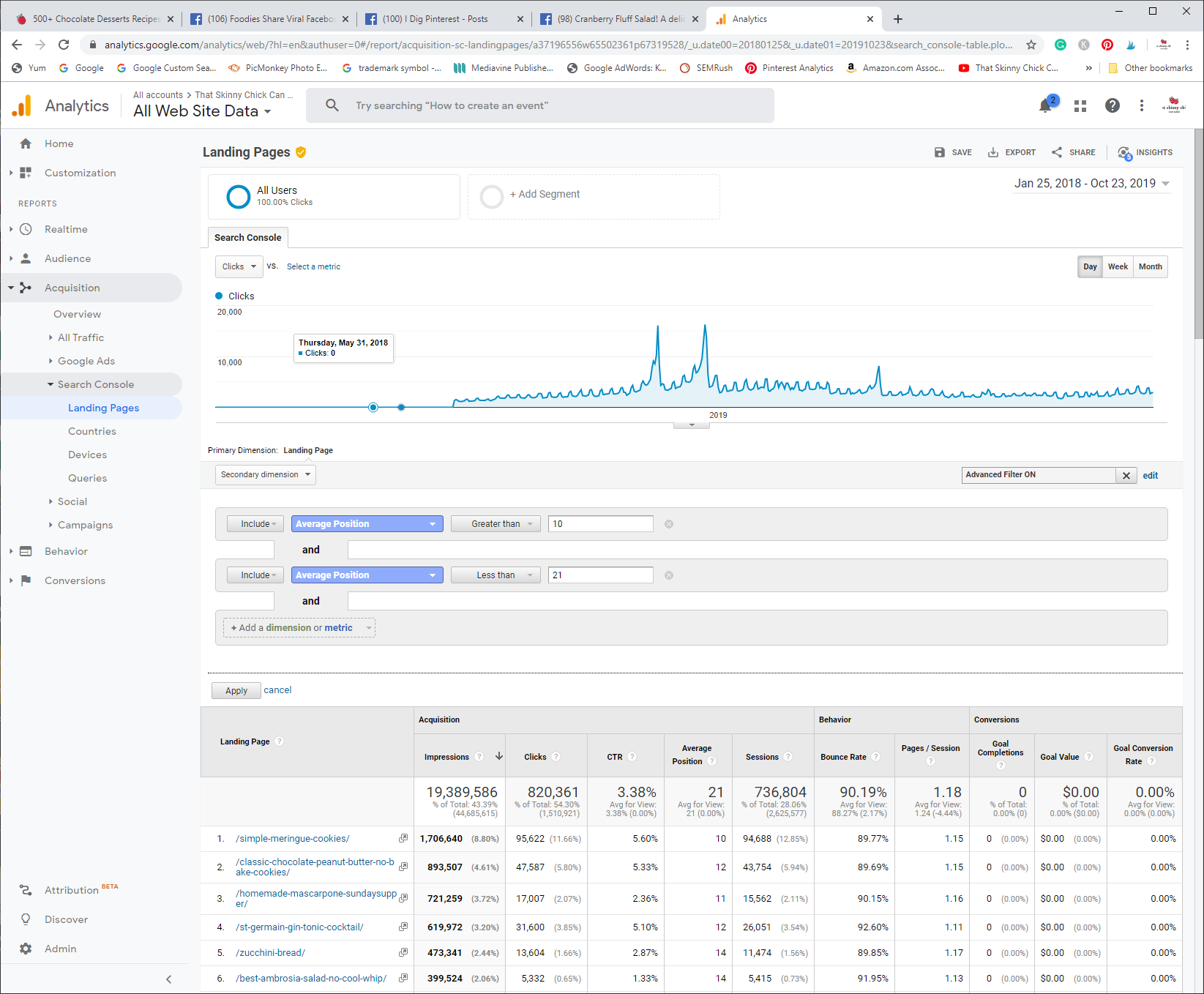Open Add a dimension or metric dropdown
Viewport: 1204px width, 994px height.
click(299, 628)
